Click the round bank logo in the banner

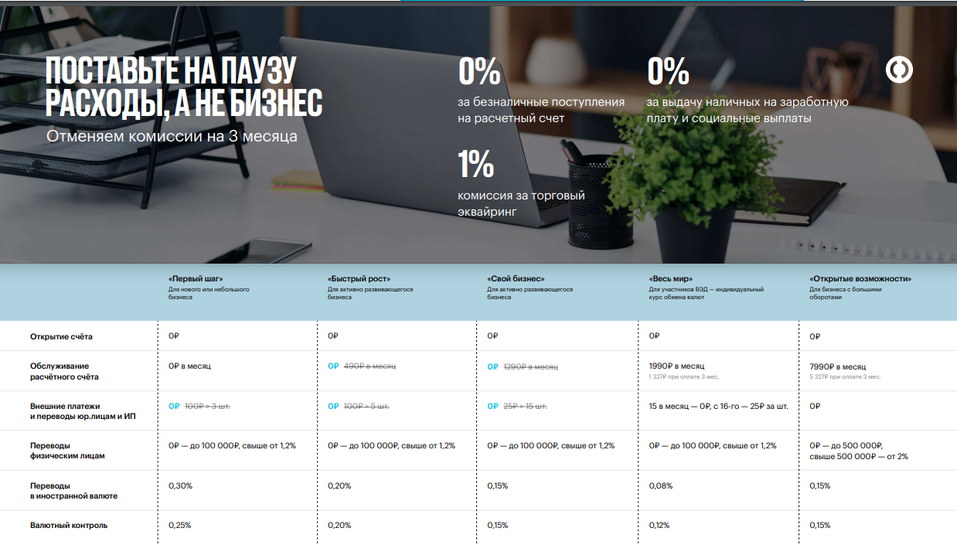899,69
